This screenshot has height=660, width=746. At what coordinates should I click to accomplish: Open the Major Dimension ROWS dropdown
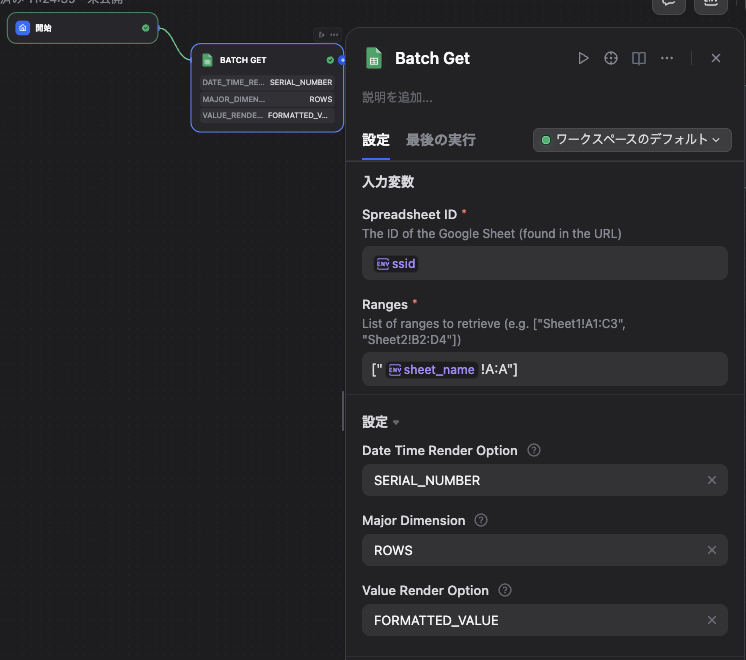click(545, 550)
